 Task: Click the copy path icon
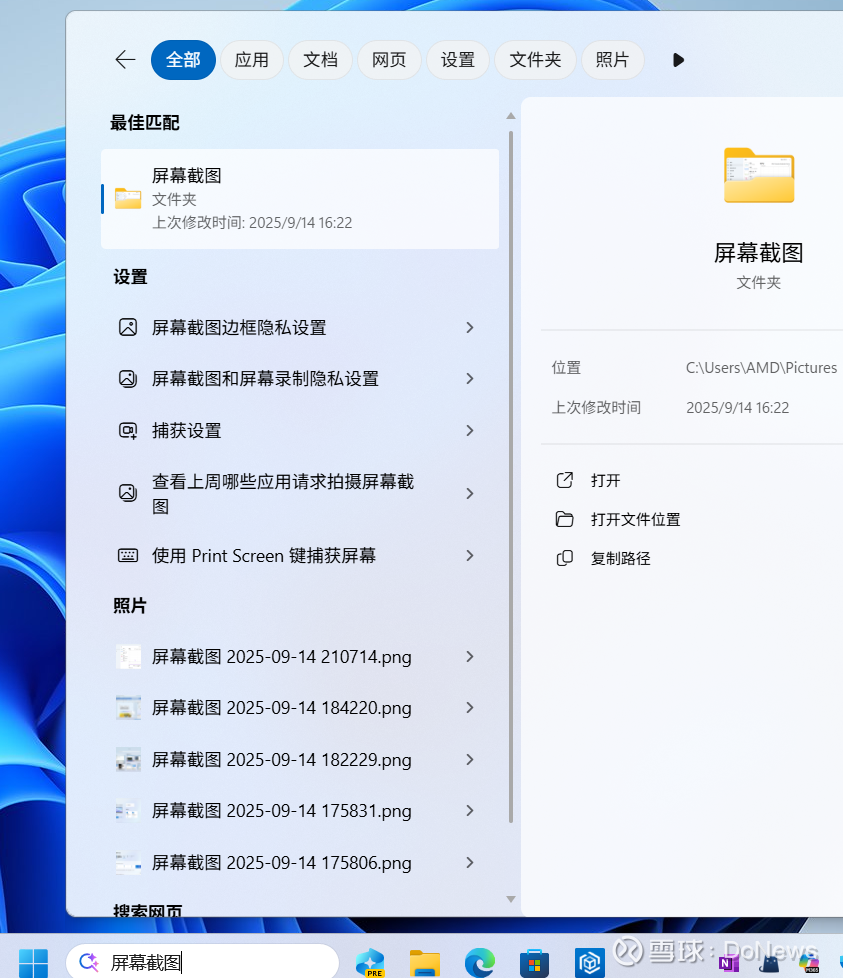click(564, 558)
